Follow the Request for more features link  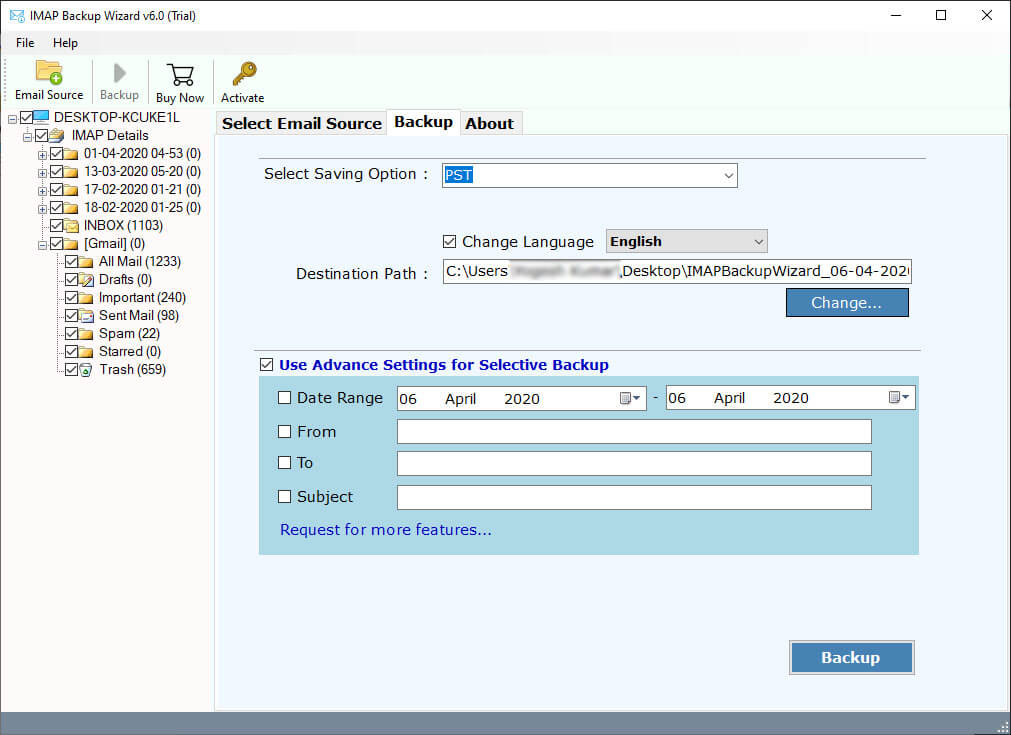pyautogui.click(x=386, y=530)
